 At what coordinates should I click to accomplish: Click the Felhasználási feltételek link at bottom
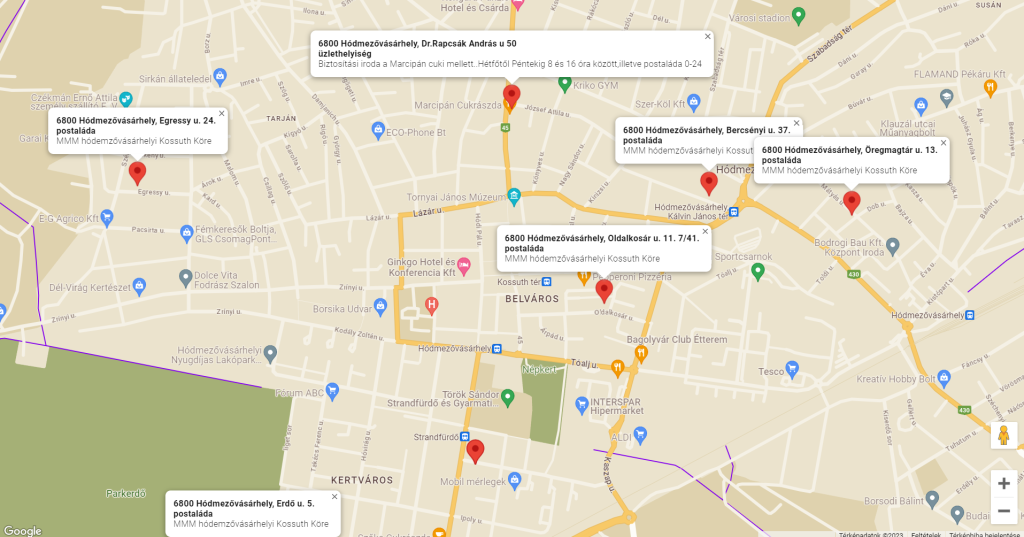925,533
